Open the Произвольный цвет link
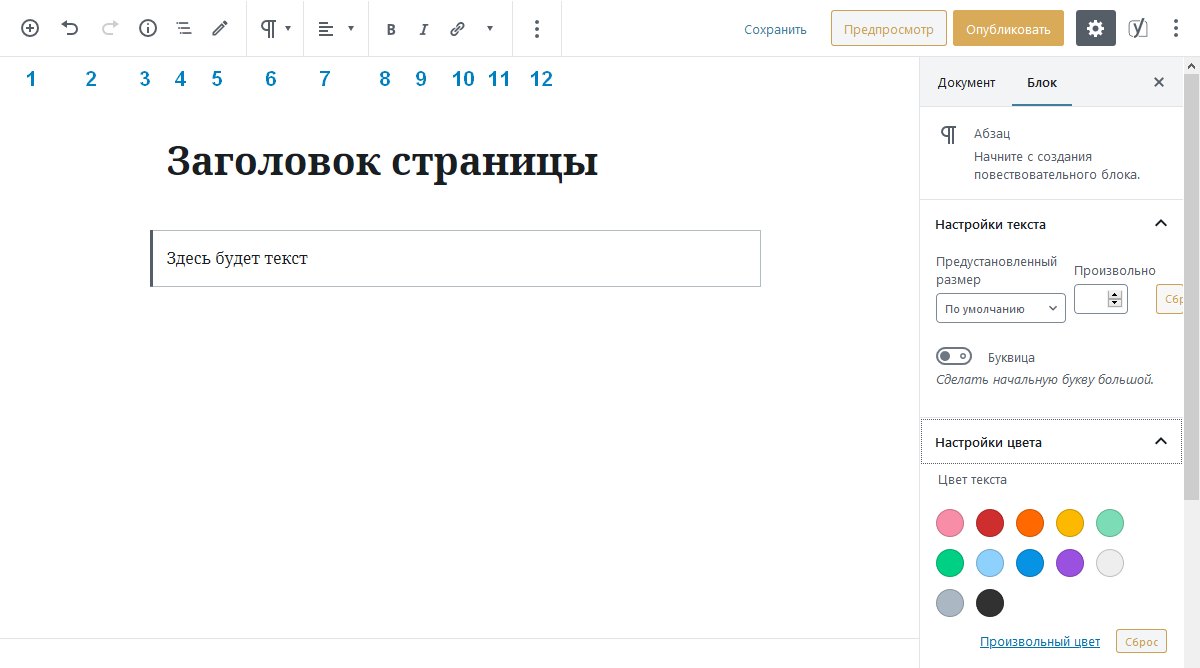The width and height of the screenshot is (1200, 668). [1040, 641]
